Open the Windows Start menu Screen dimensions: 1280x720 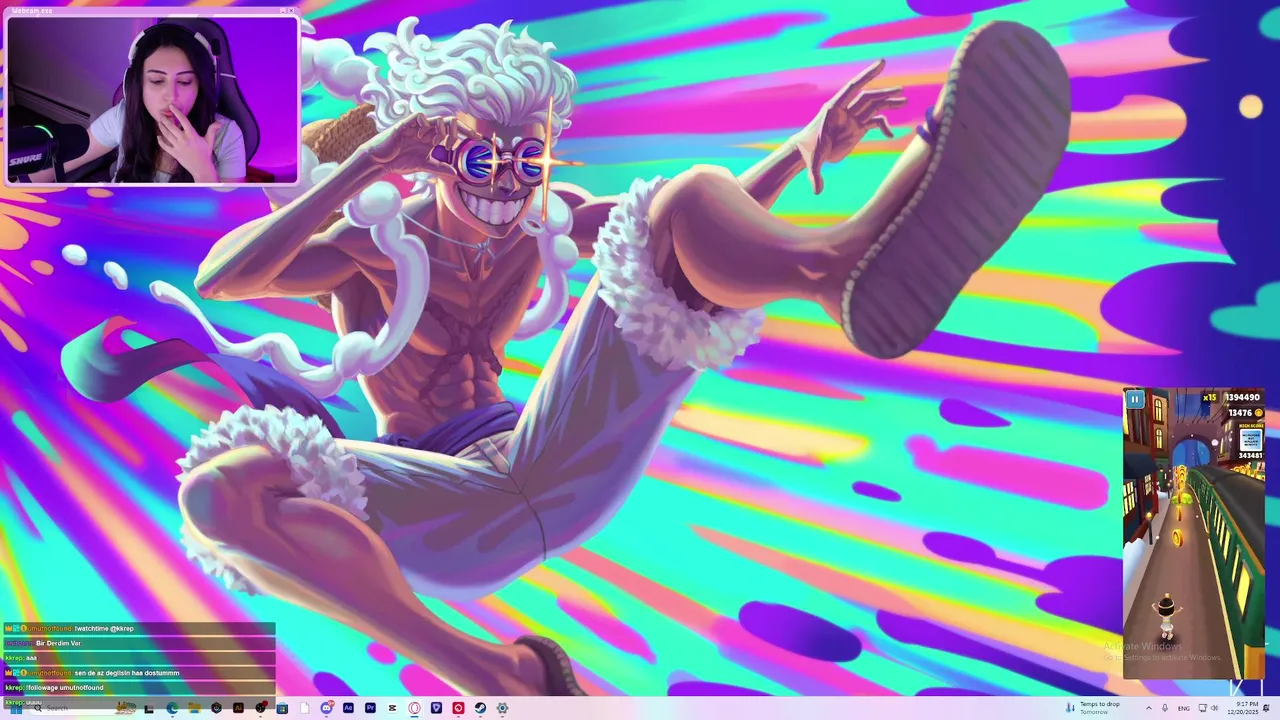click(14, 708)
